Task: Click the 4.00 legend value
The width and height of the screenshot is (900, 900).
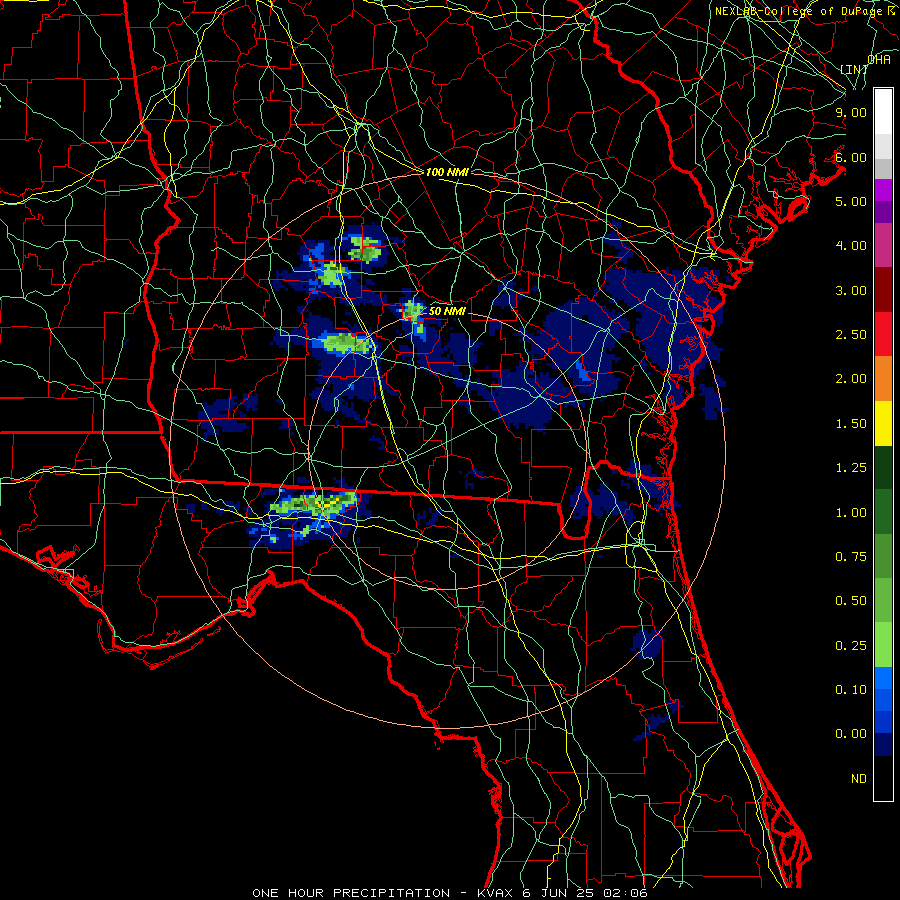Action: point(851,246)
